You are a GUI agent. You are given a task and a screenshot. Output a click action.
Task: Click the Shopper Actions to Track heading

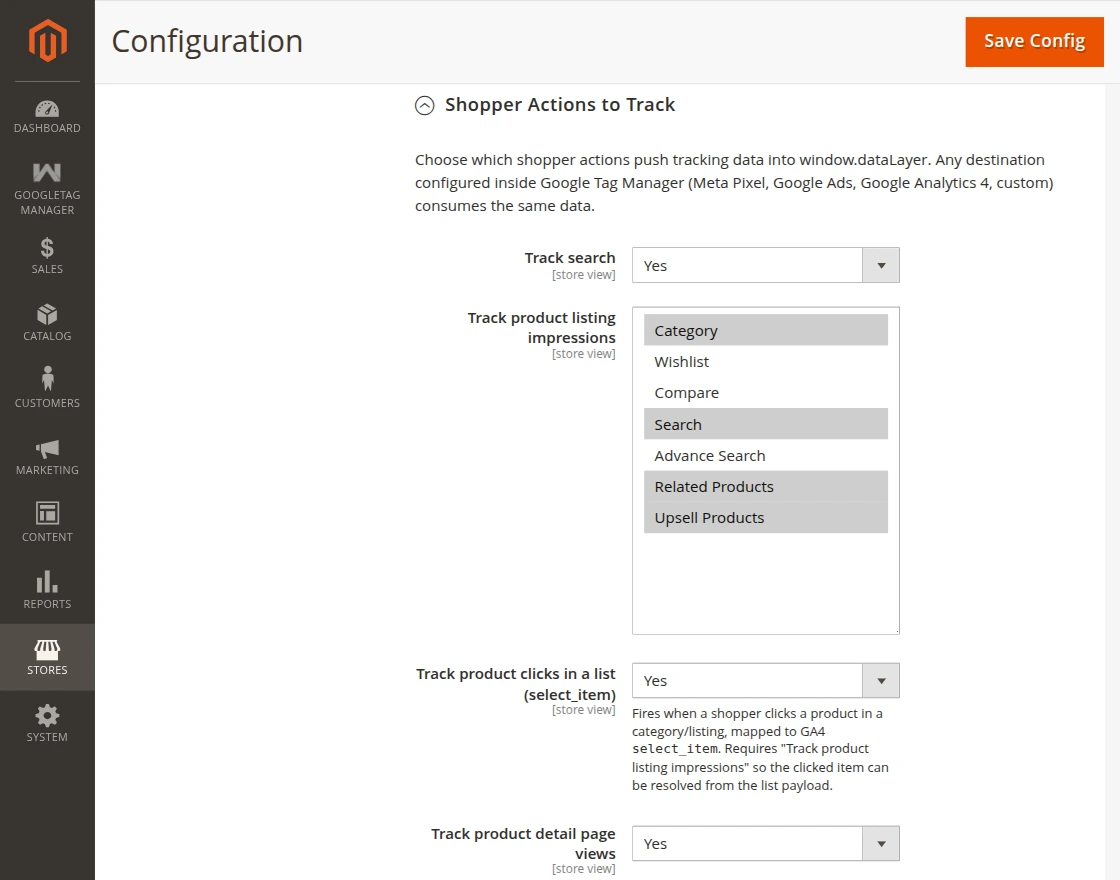click(x=560, y=105)
